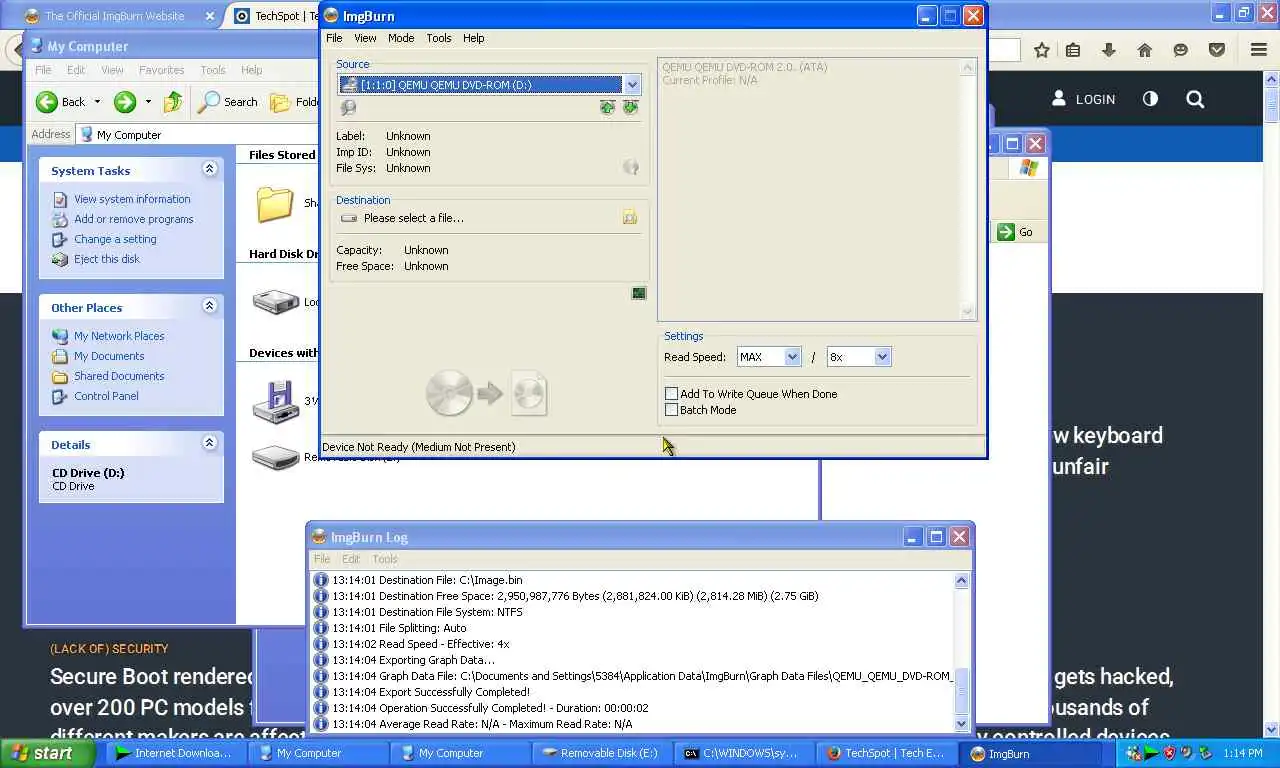Go to Firefox home page icon
This screenshot has height=768, width=1280.
point(1145,50)
